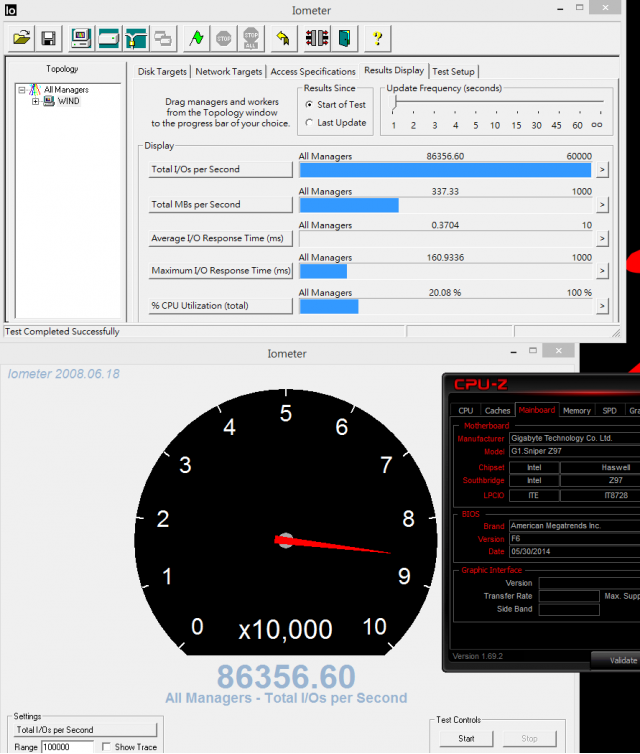Open the Exit door icon in toolbar
This screenshot has width=640, height=754.
coord(343,39)
